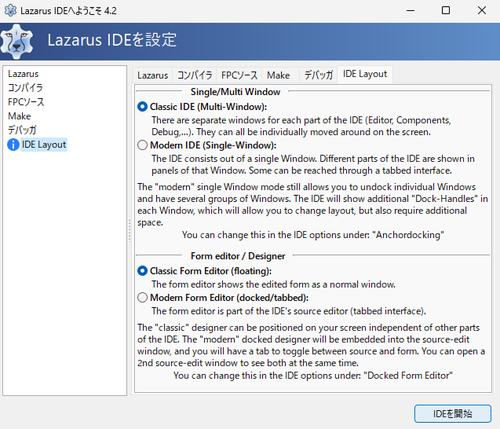Select Classic IDE (Multi-Window) radio button
Screen dimensions: 500x429
tap(142, 107)
